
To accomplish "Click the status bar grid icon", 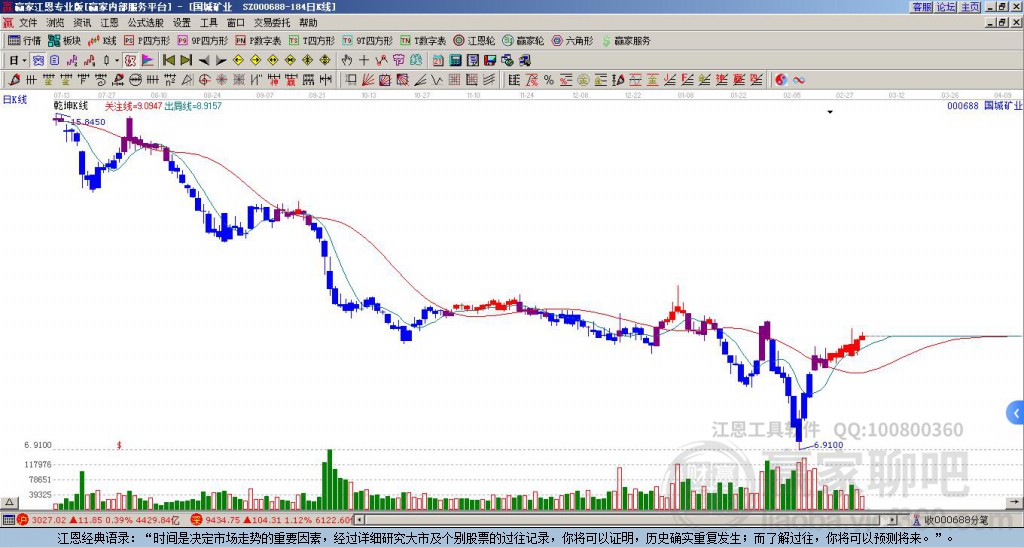I will tap(8, 520).
